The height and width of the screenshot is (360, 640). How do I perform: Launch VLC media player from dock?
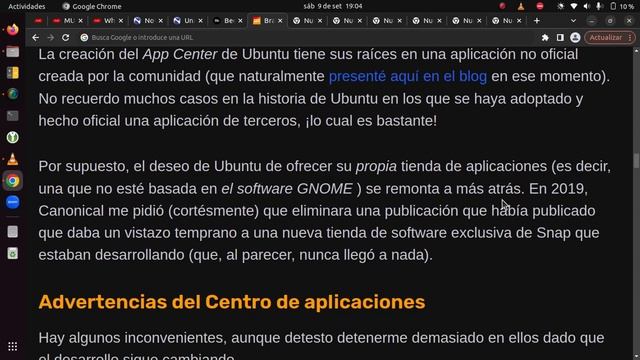(13, 159)
